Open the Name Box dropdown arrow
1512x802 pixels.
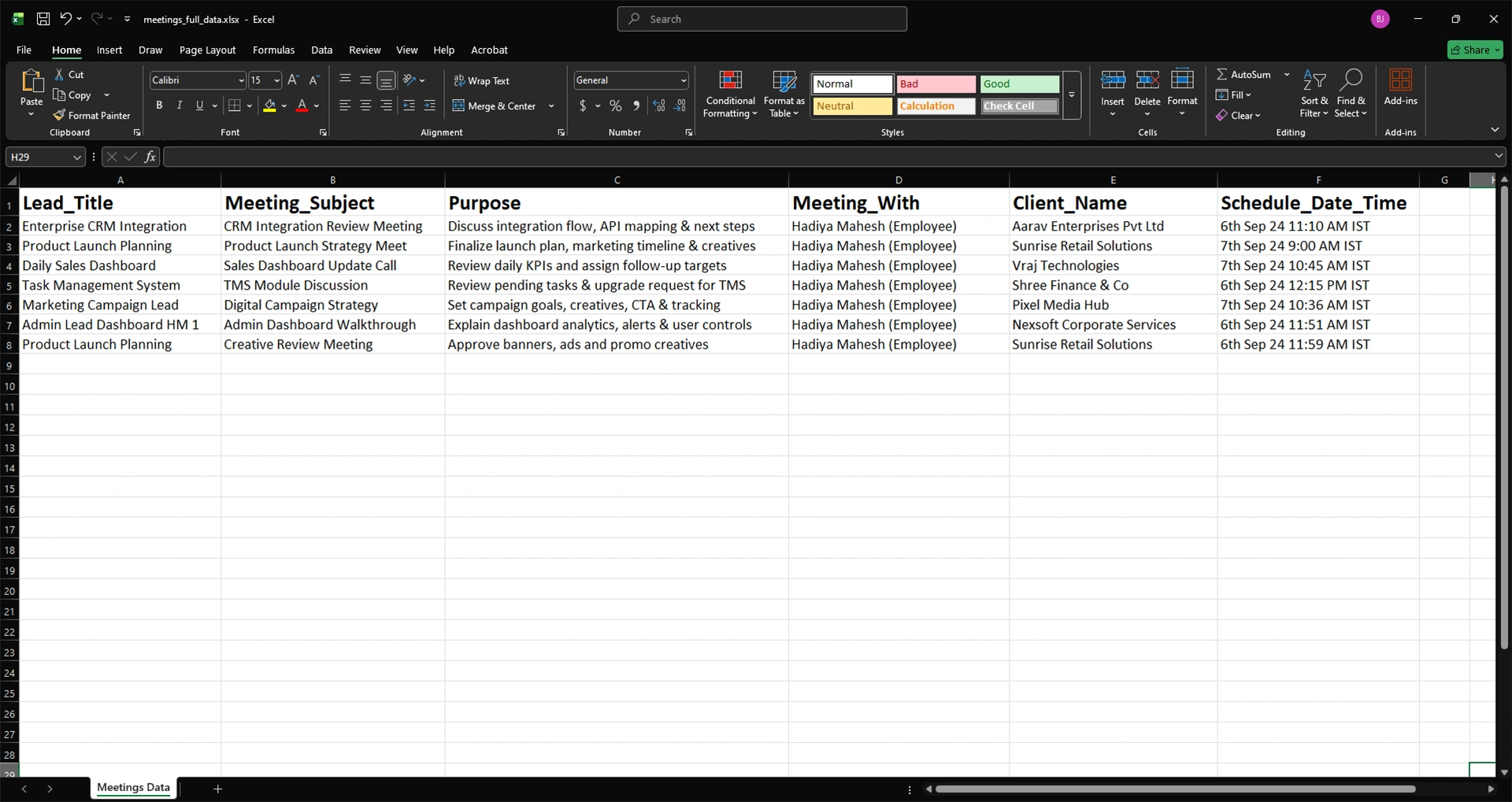click(76, 157)
